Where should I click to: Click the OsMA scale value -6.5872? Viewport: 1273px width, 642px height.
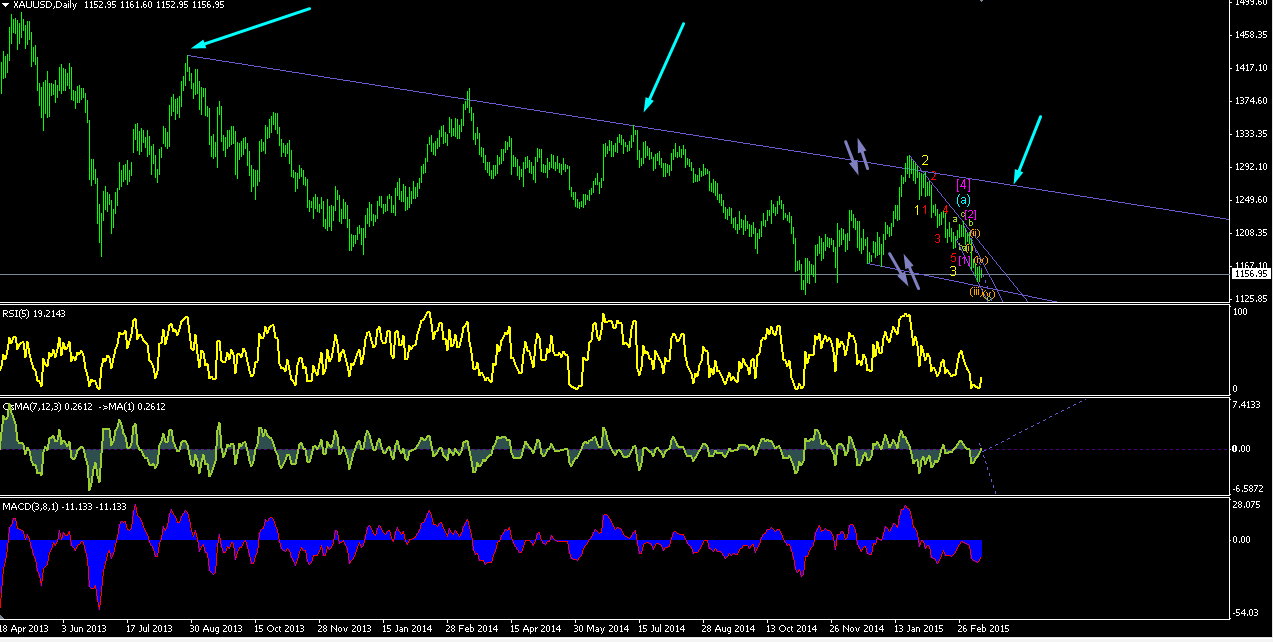(x=1250, y=487)
